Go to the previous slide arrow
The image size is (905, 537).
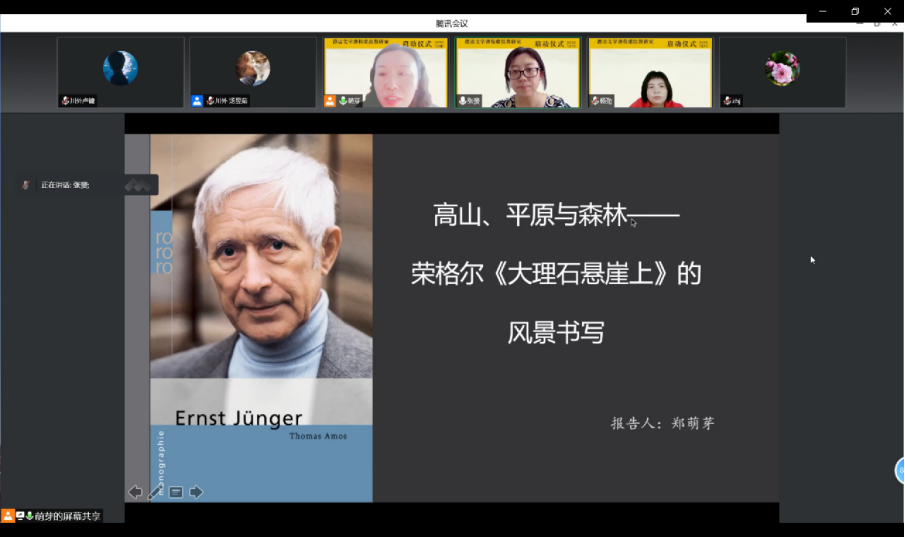click(x=135, y=492)
